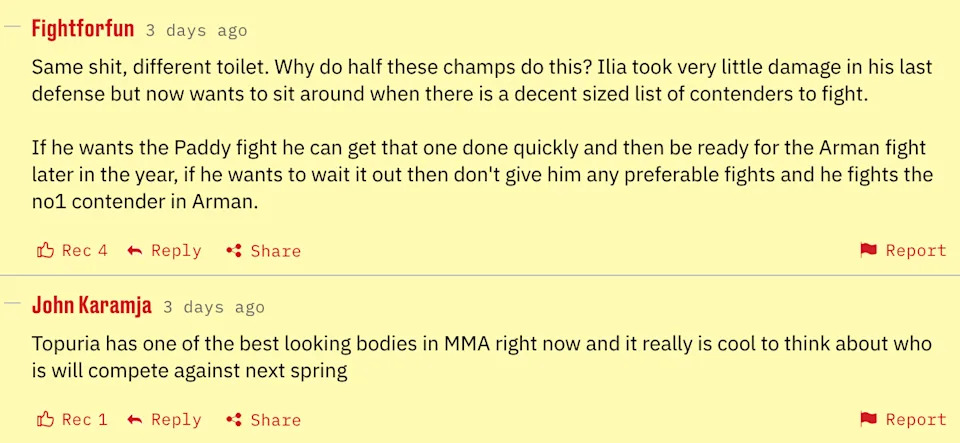Open permalink timestamp of Fightforfun's comment
The image size is (960, 443).
[x=196, y=30]
